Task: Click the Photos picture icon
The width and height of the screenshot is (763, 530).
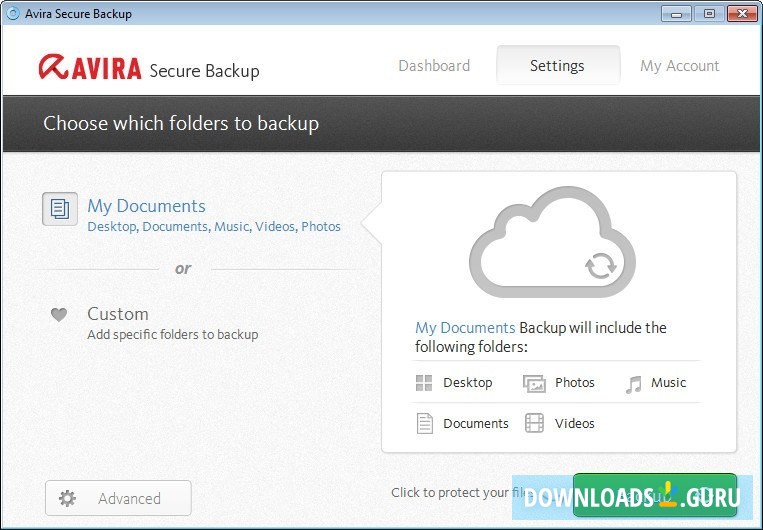Action: (534, 384)
